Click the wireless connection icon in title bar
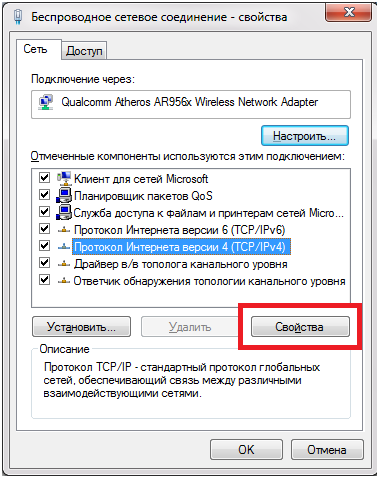The image size is (379, 478). pos(18,16)
